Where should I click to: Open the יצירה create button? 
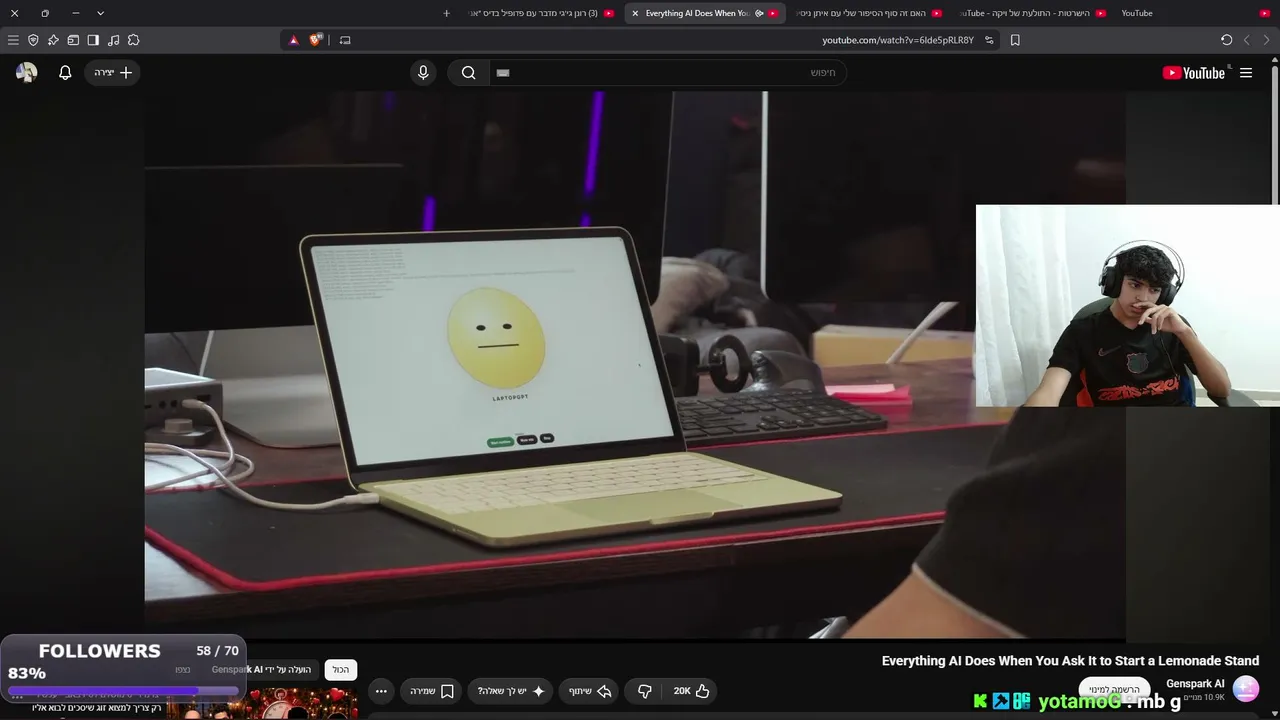[x=113, y=73]
